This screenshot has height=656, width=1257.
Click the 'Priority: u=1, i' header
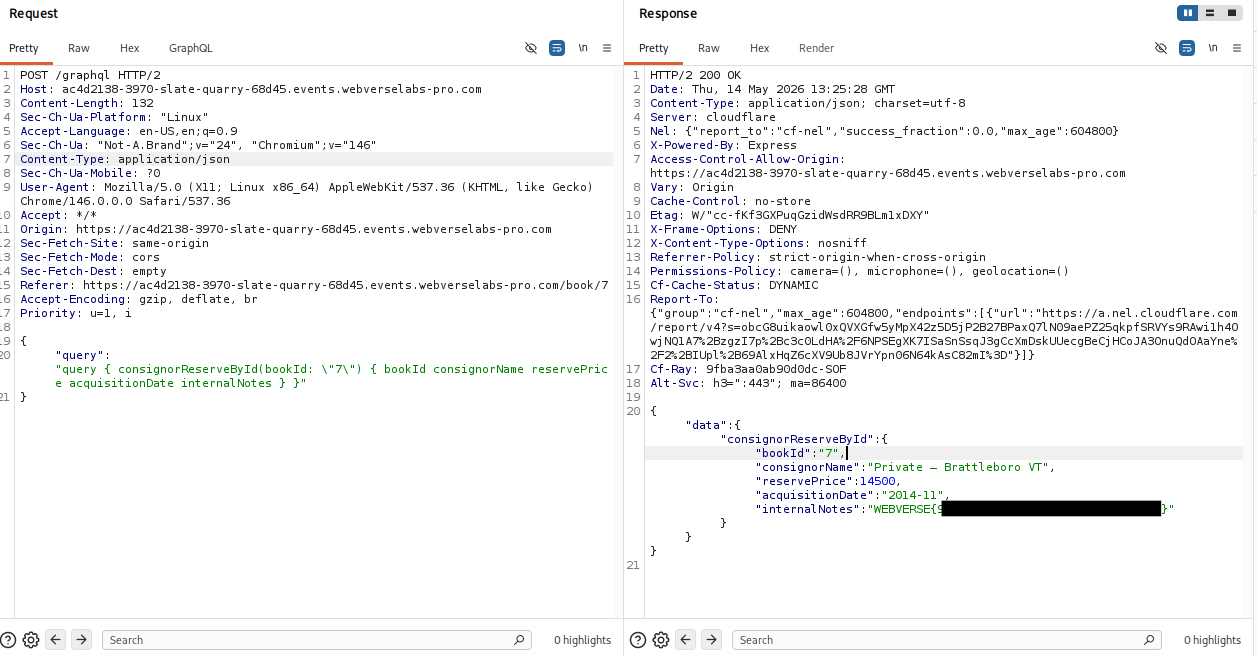coord(76,313)
